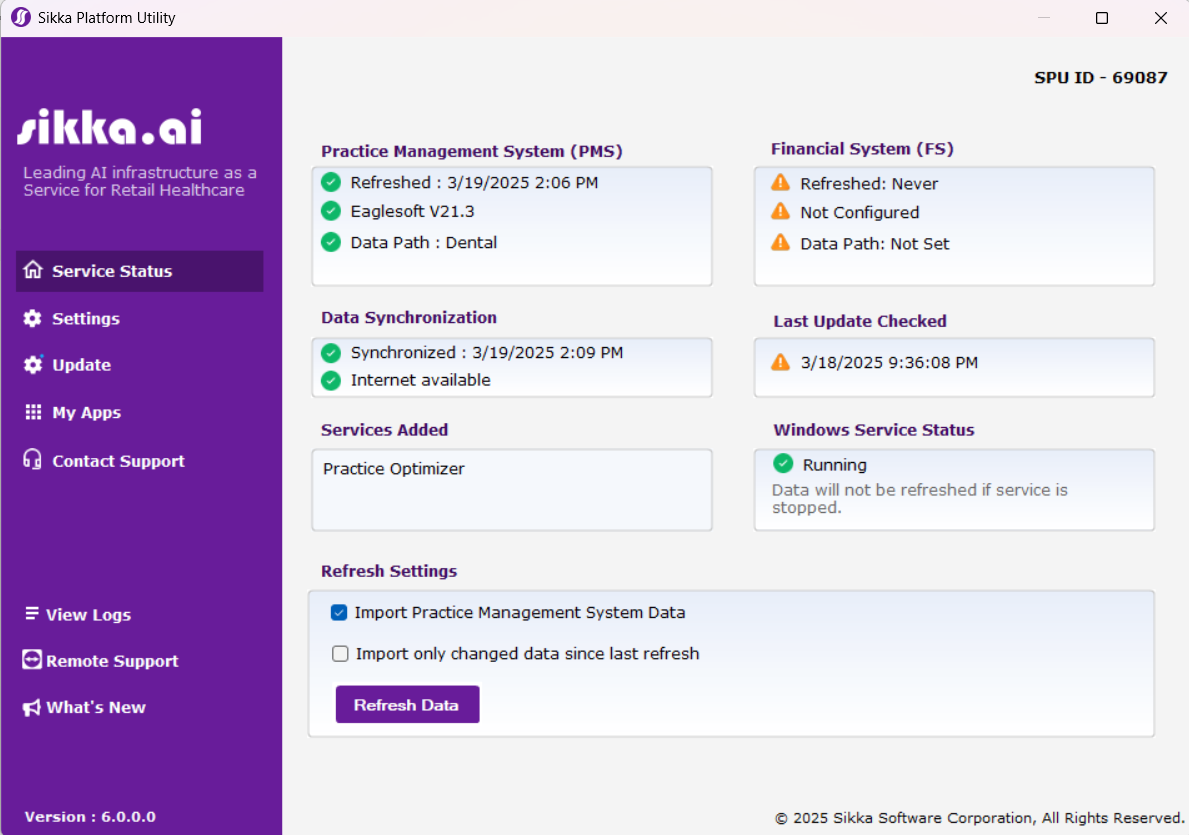Click green check beside Data Path : Dental
Image resolution: width=1189 pixels, height=835 pixels.
[331, 242]
